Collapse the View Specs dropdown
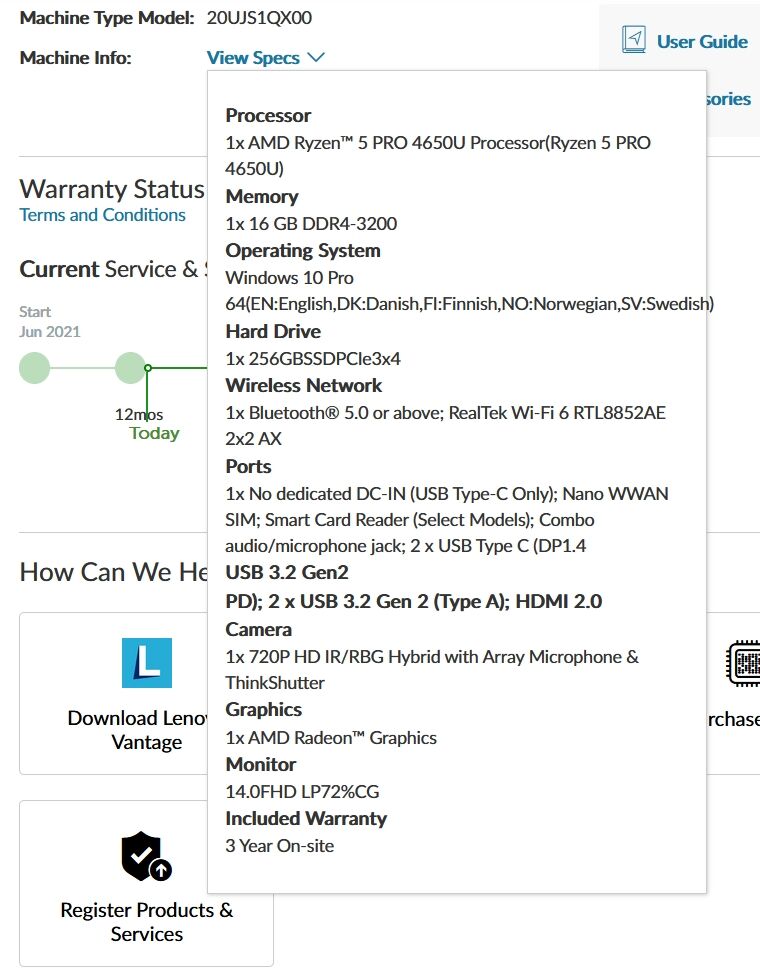This screenshot has height=972, width=760. point(253,58)
